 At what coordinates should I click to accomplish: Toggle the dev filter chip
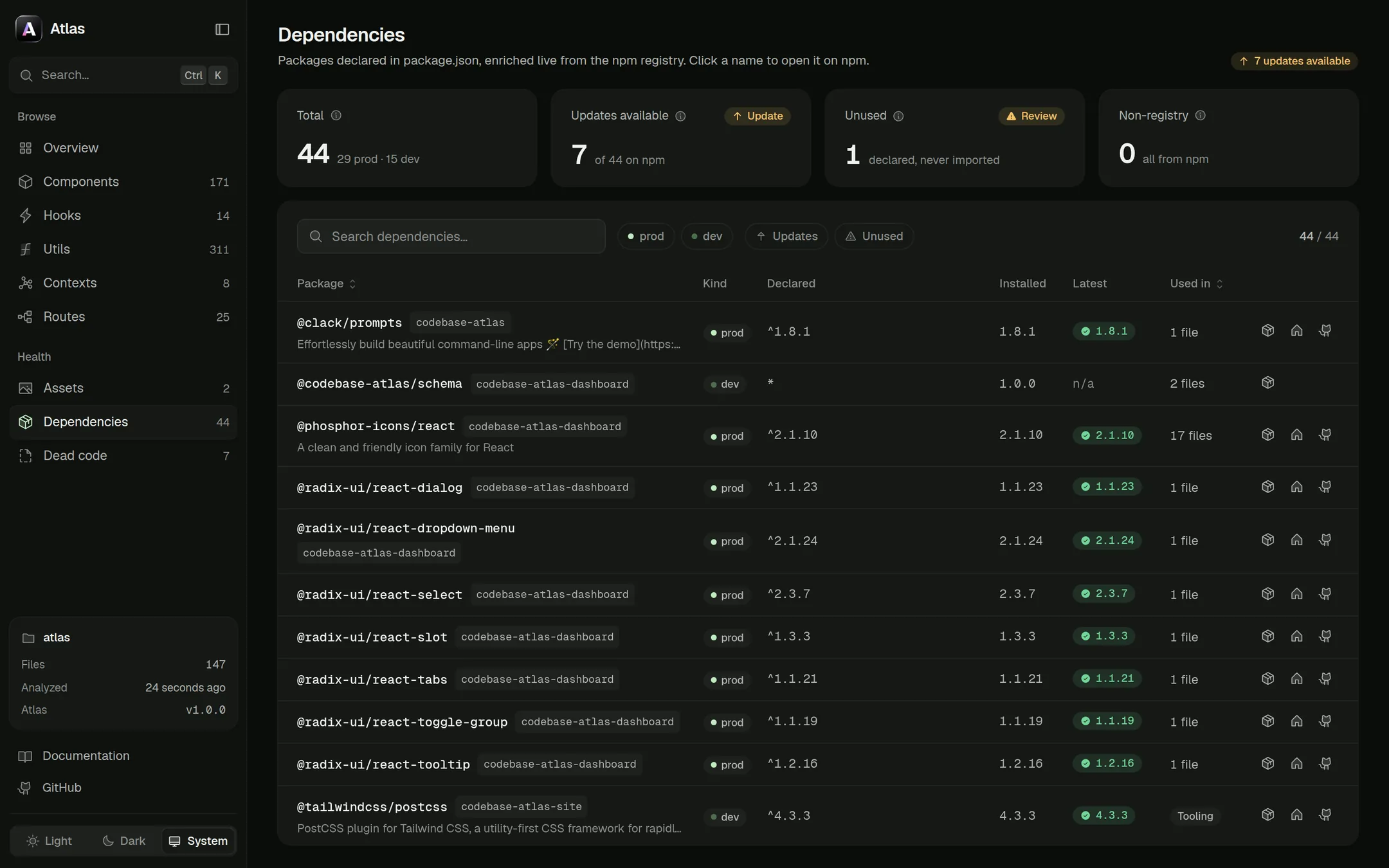click(707, 236)
